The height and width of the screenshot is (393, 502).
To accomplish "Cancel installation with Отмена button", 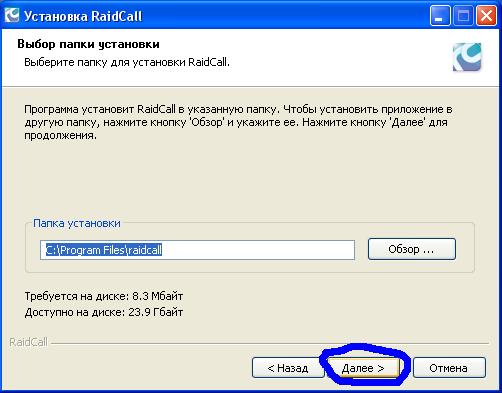I will point(449,368).
